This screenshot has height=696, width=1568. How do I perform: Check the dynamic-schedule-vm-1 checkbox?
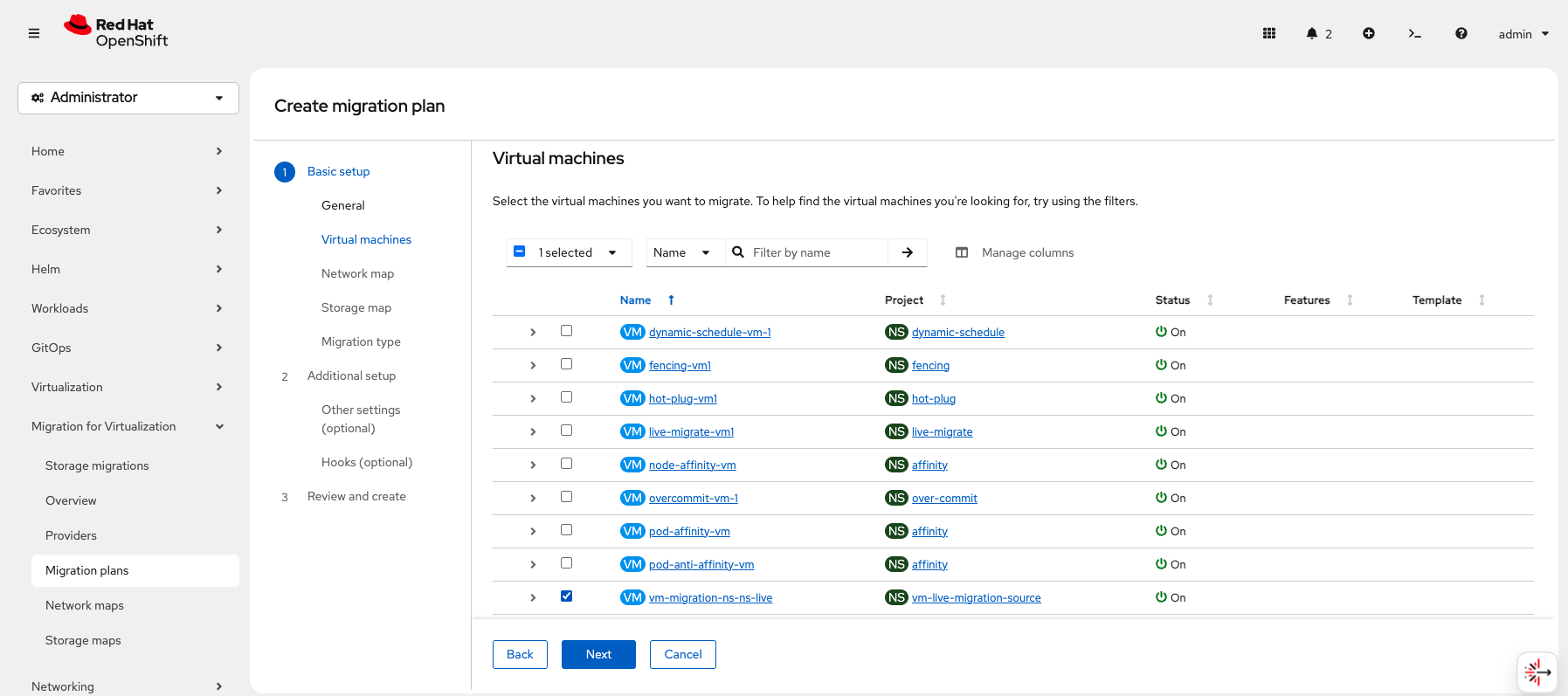(x=566, y=331)
